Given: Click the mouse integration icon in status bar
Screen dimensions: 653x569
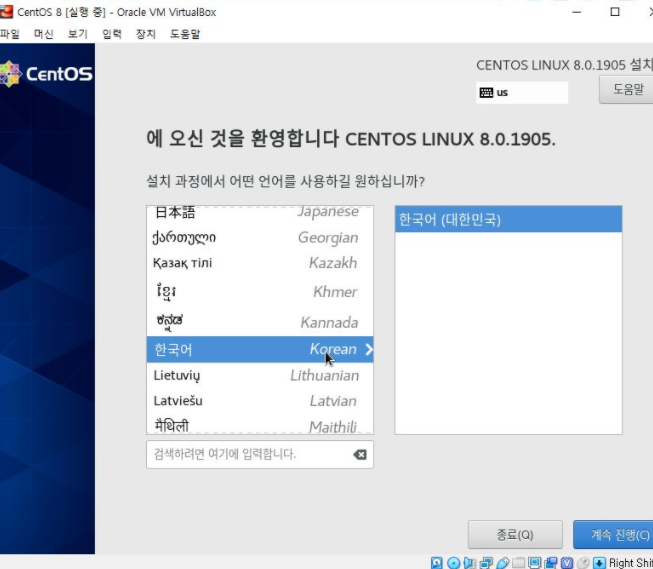Looking at the screenshot, I should 583,563.
